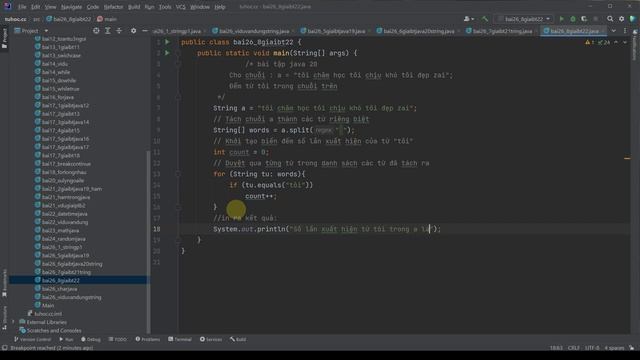The height and width of the screenshot is (360, 640).
Task: Click the Run button in top toolbar
Action: 561,19
